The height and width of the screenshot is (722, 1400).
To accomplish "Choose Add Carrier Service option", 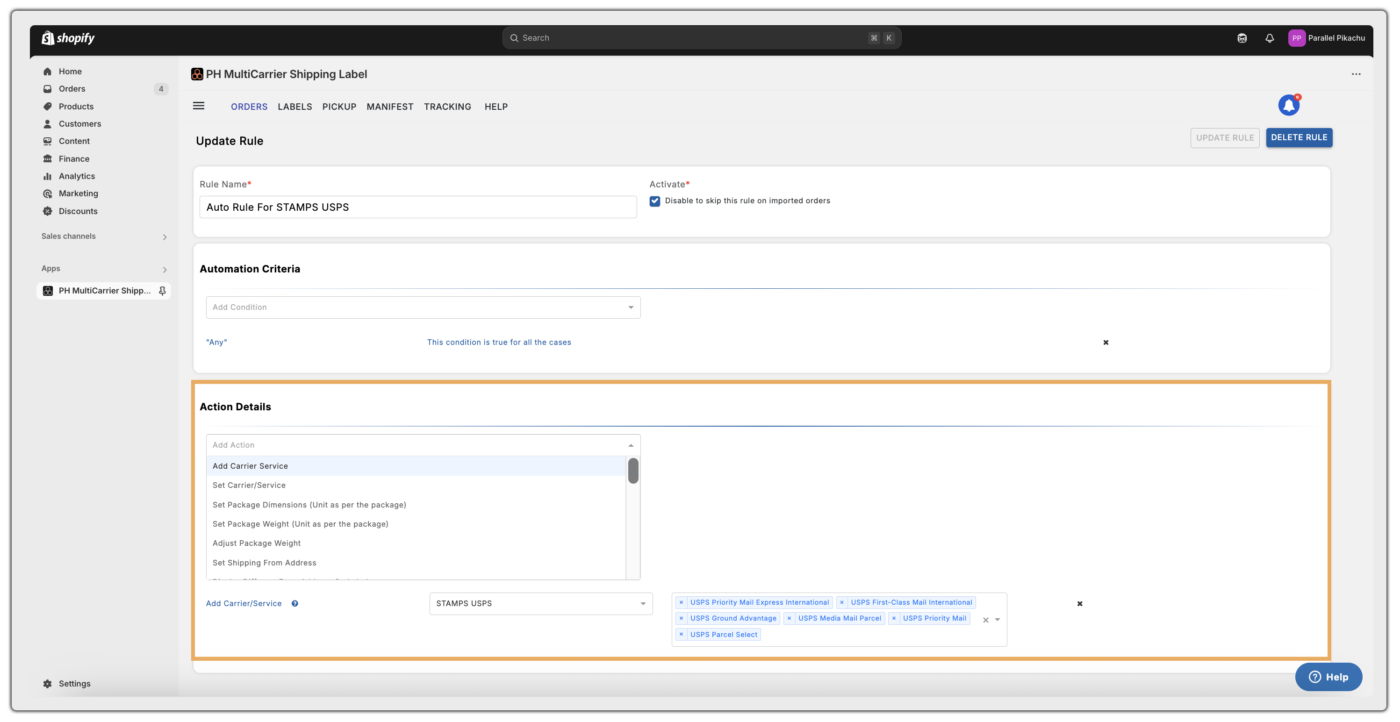I will [416, 466].
